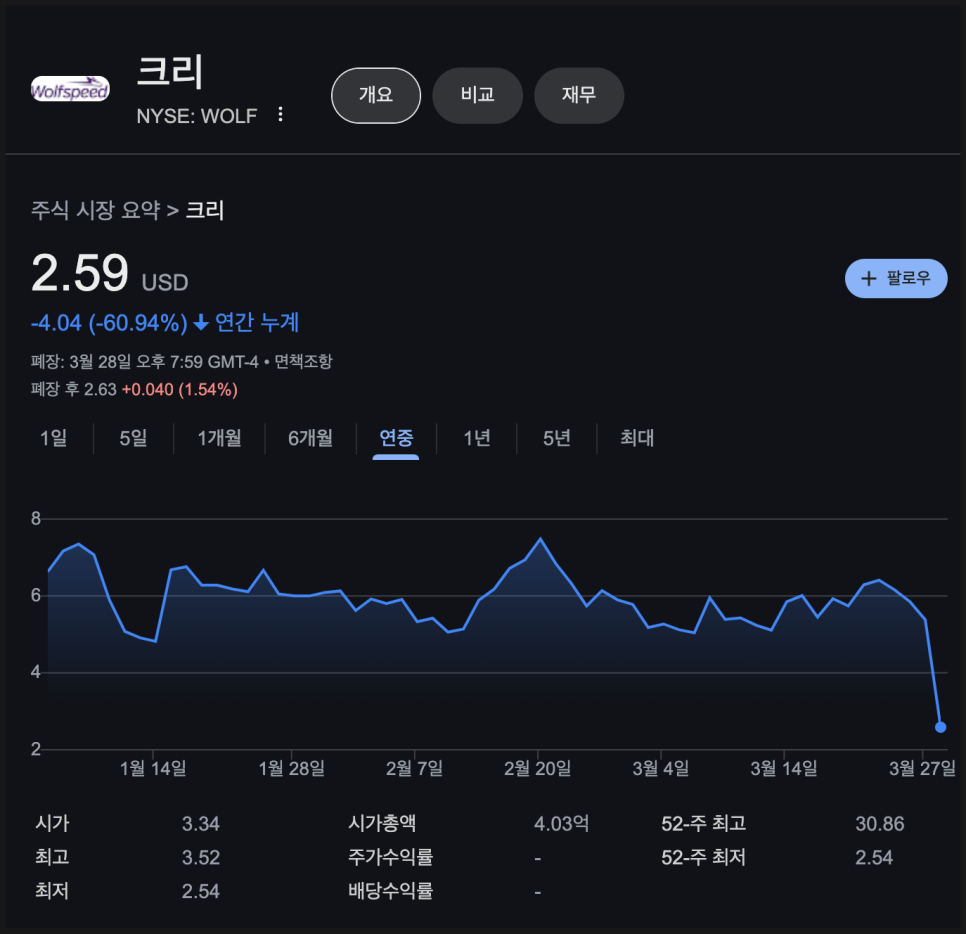This screenshot has width=966, height=934.
Task: Click the 주가수익률 label
Action: click(x=391, y=858)
